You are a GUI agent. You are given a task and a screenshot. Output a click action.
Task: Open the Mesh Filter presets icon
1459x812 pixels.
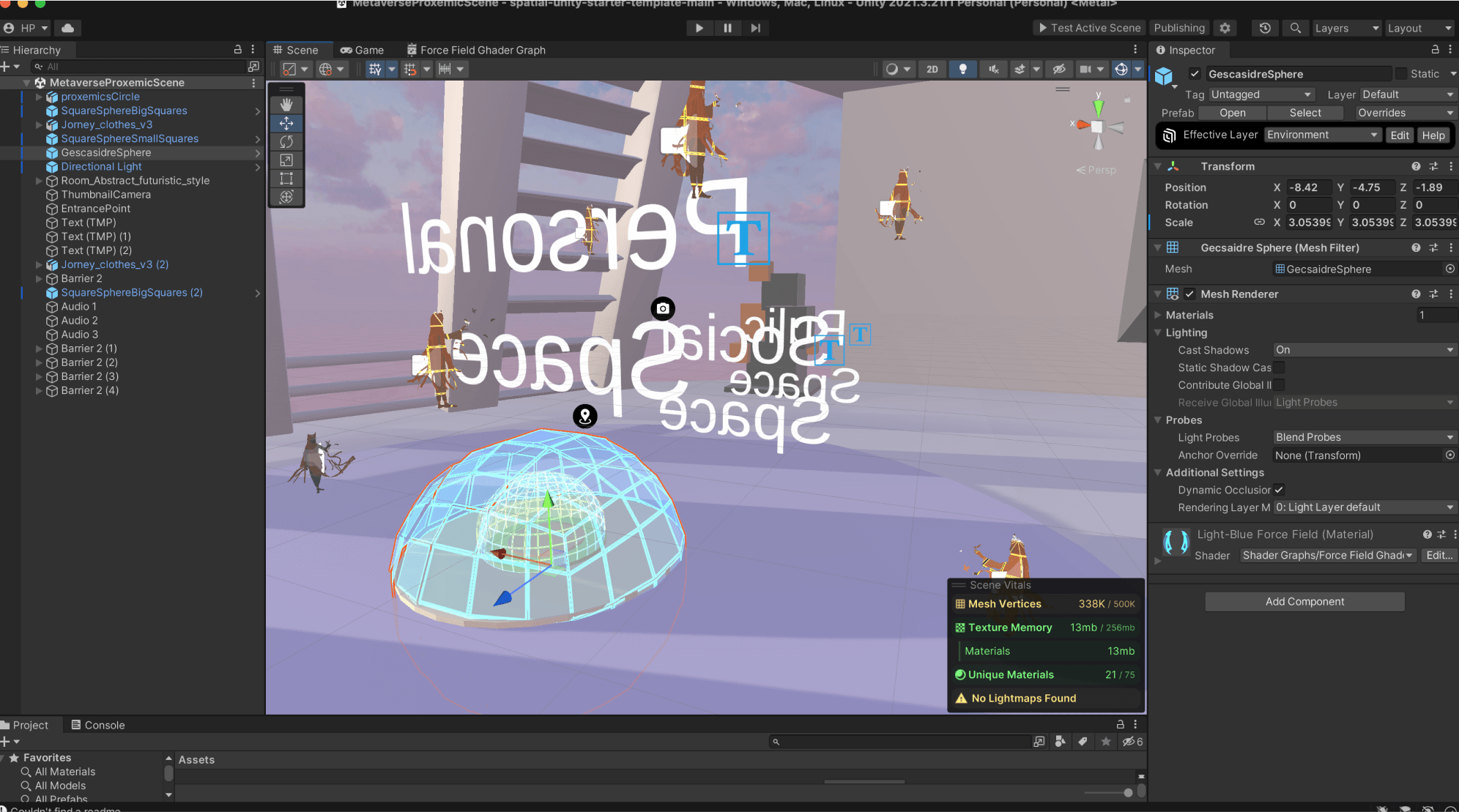pos(1433,247)
